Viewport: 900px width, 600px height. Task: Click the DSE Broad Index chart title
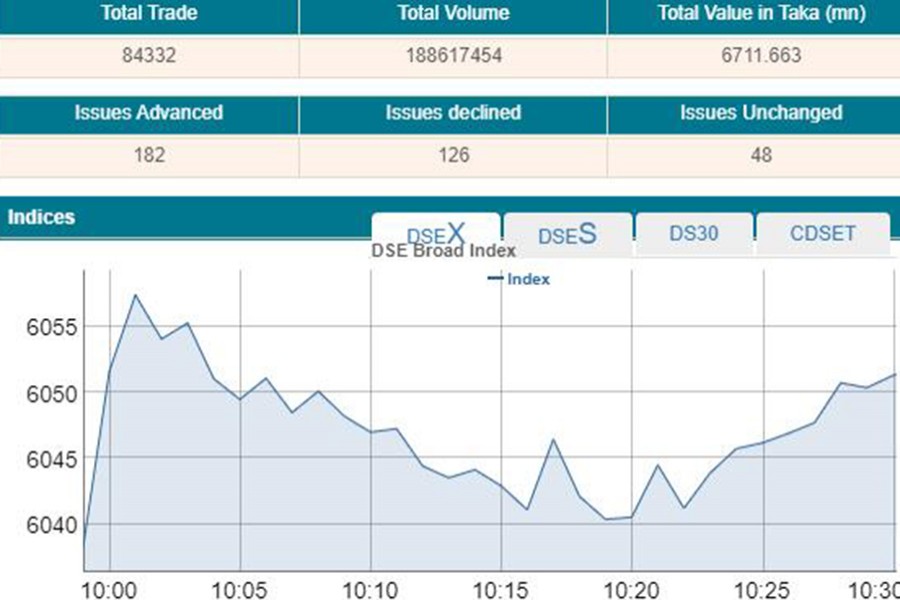[x=443, y=251]
